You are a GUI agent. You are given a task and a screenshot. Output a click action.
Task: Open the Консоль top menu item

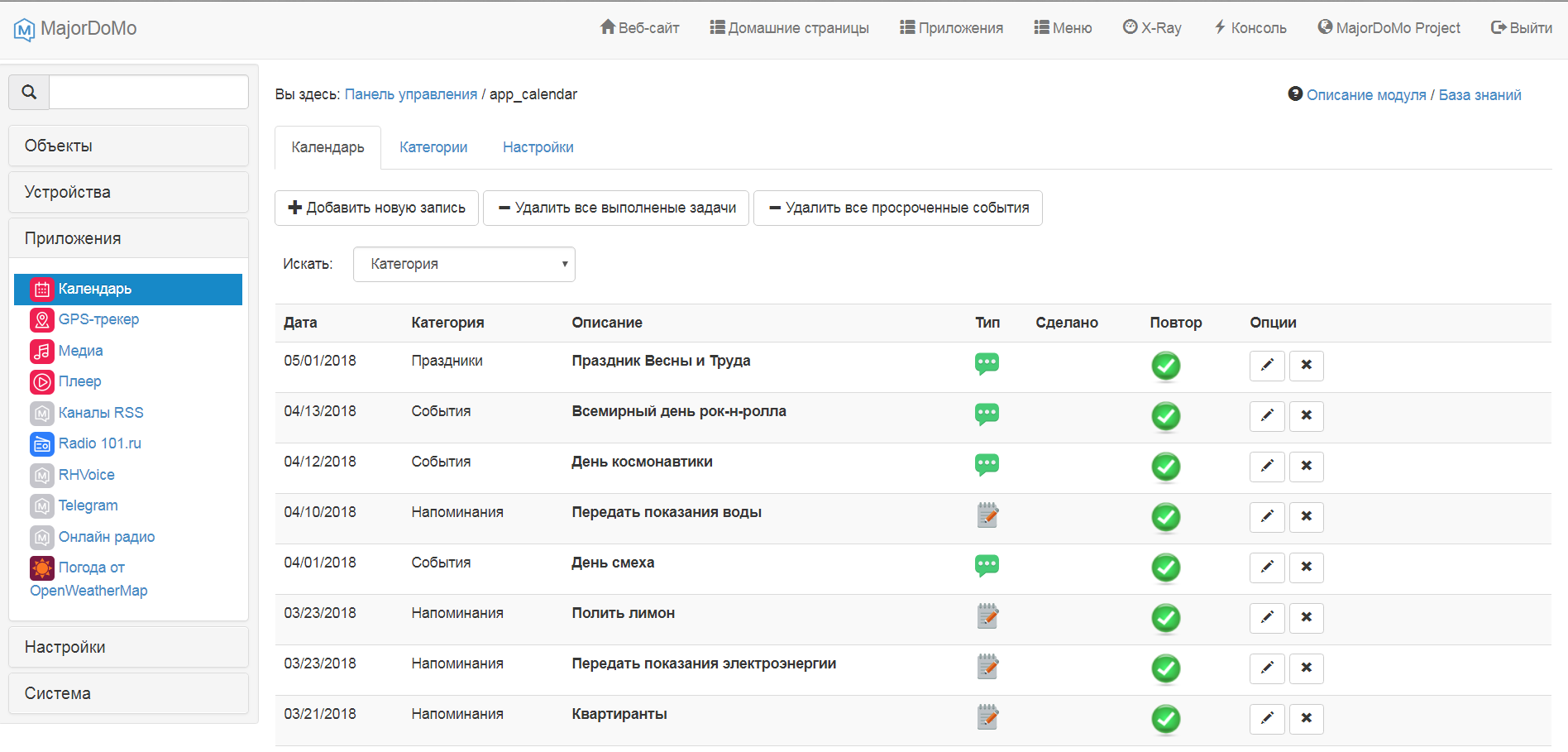tap(1250, 28)
